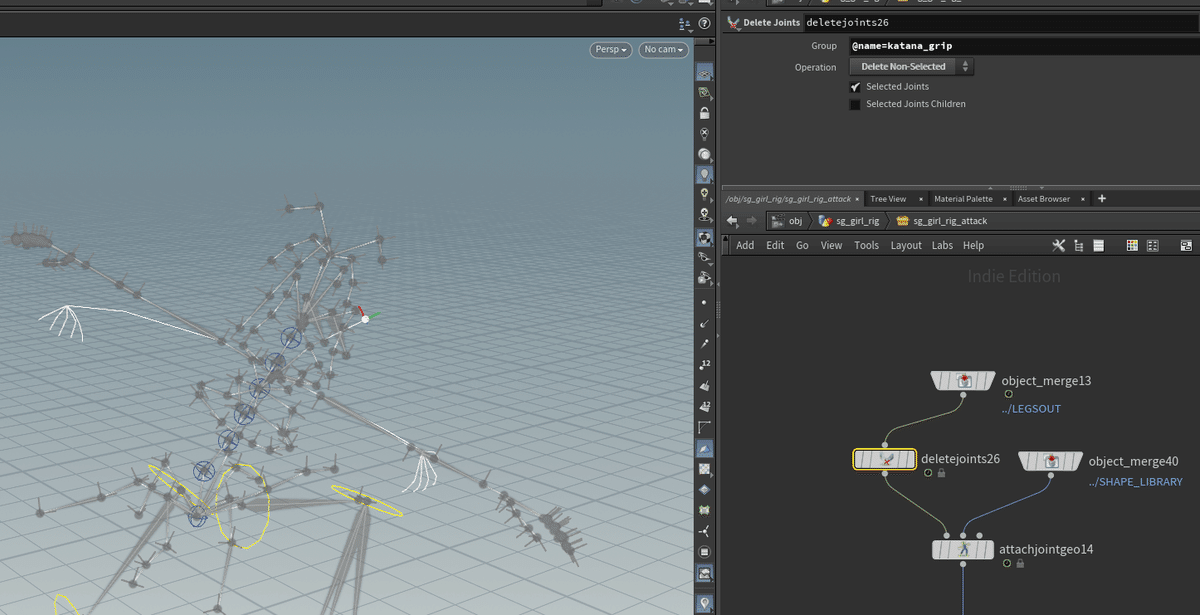Follow the ../SHAPE_LIBRARY reference link
Screen dimensions: 1200x615
click(1135, 481)
